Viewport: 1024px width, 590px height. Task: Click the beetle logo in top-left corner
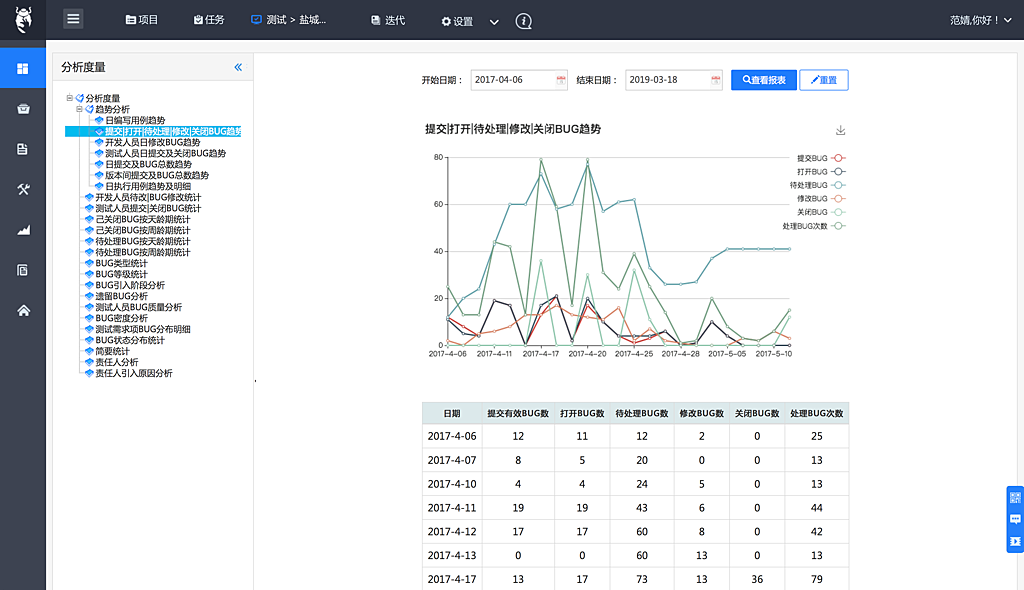point(24,20)
